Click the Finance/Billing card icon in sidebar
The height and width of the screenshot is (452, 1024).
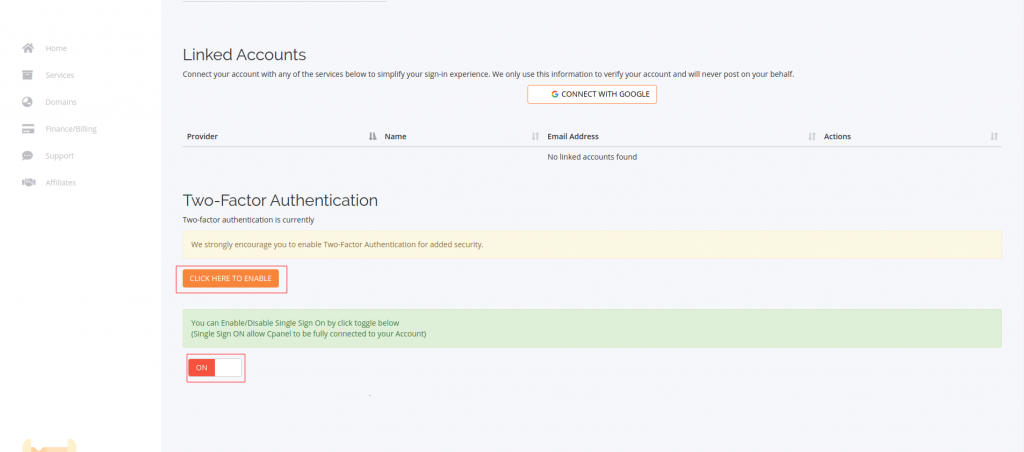pyautogui.click(x=28, y=129)
